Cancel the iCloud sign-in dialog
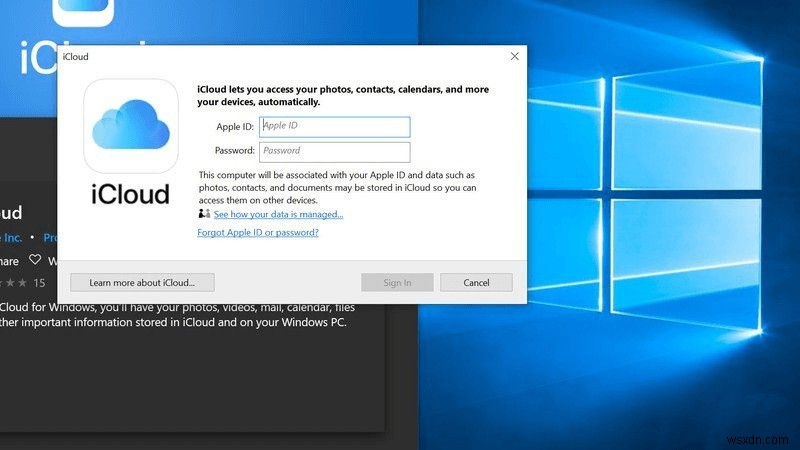This screenshot has width=800, height=450. coord(476,282)
